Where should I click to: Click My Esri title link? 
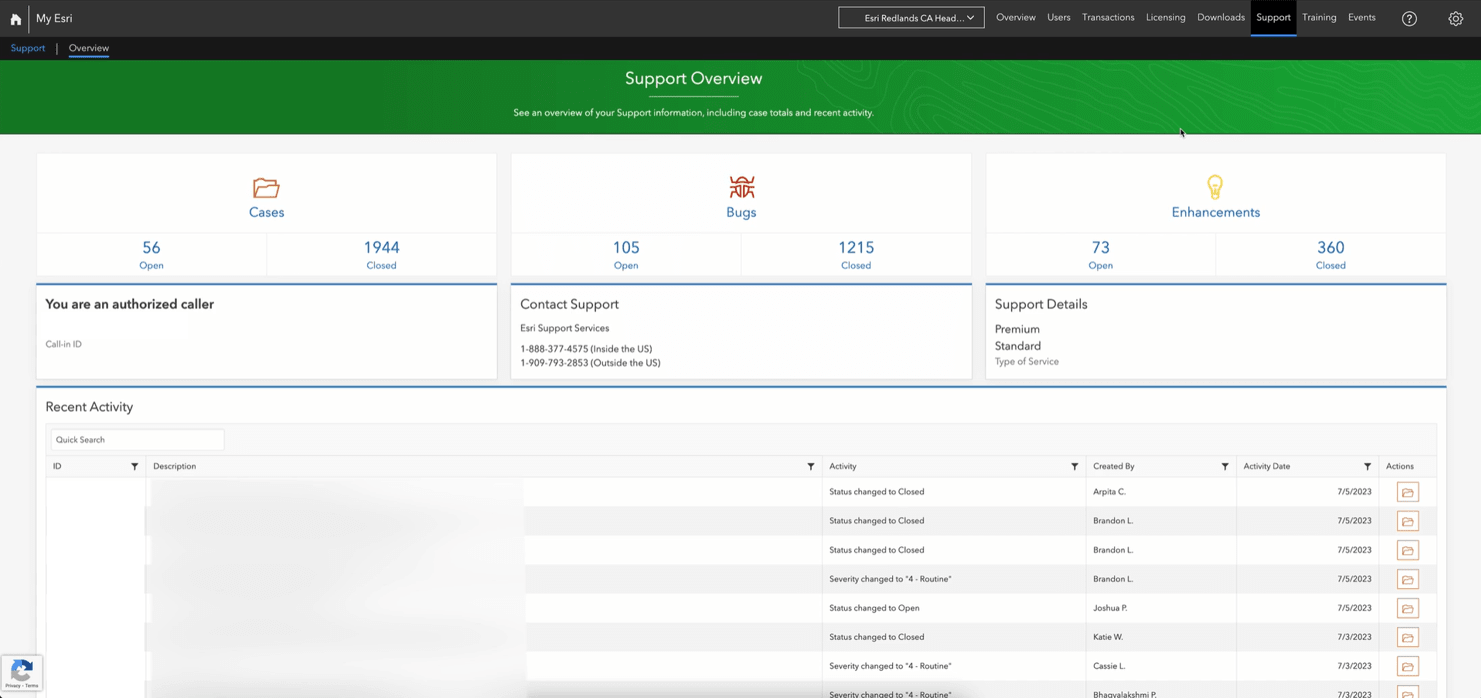[x=54, y=18]
